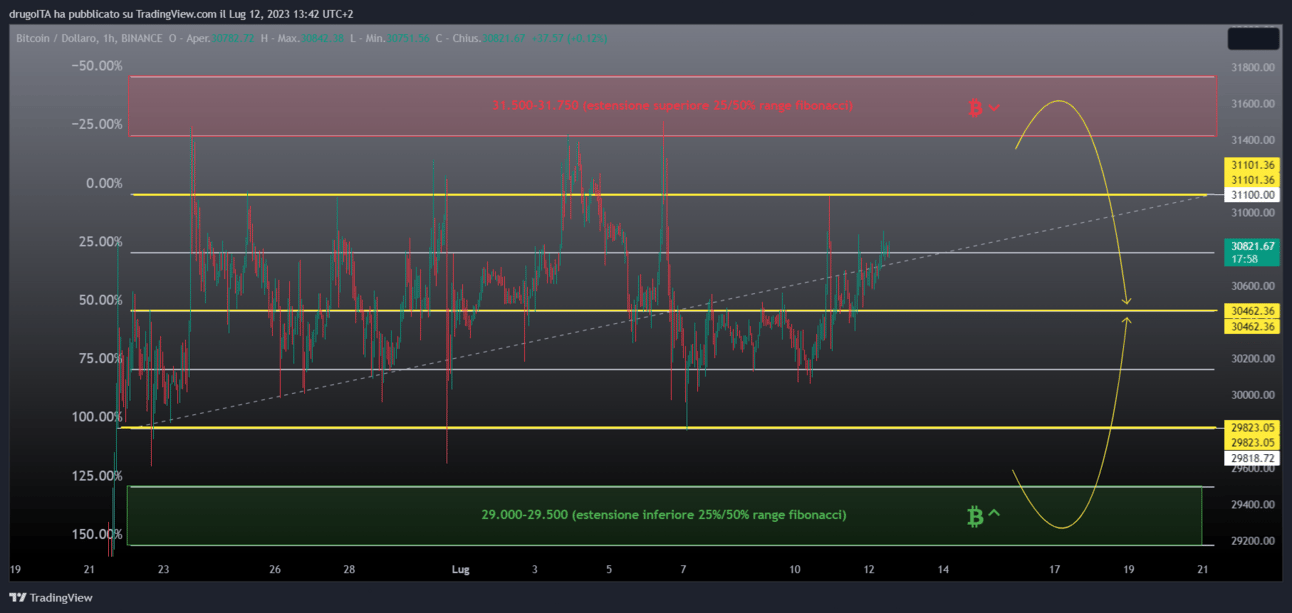Click the 31800.00 price axis tick
1292x613 pixels.
pos(1253,68)
